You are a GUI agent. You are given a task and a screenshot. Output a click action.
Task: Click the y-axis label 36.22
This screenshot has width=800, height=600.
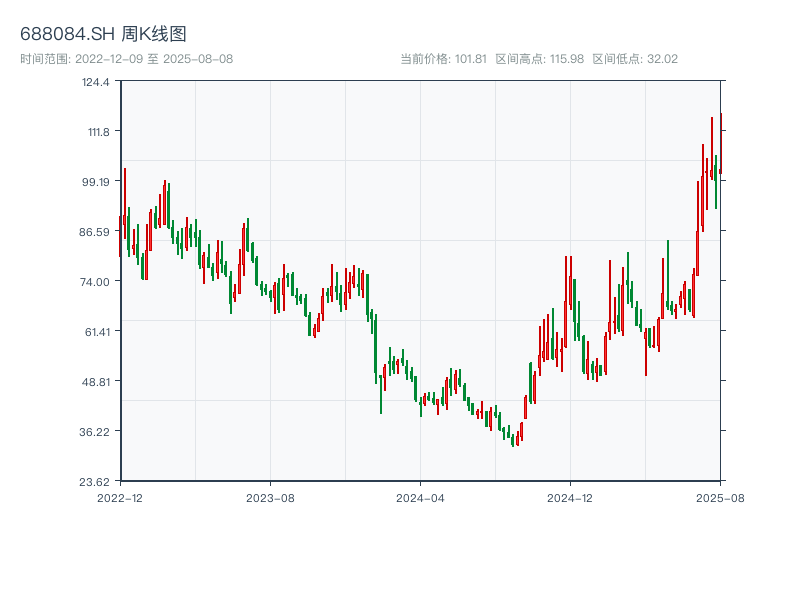pyautogui.click(x=94, y=432)
